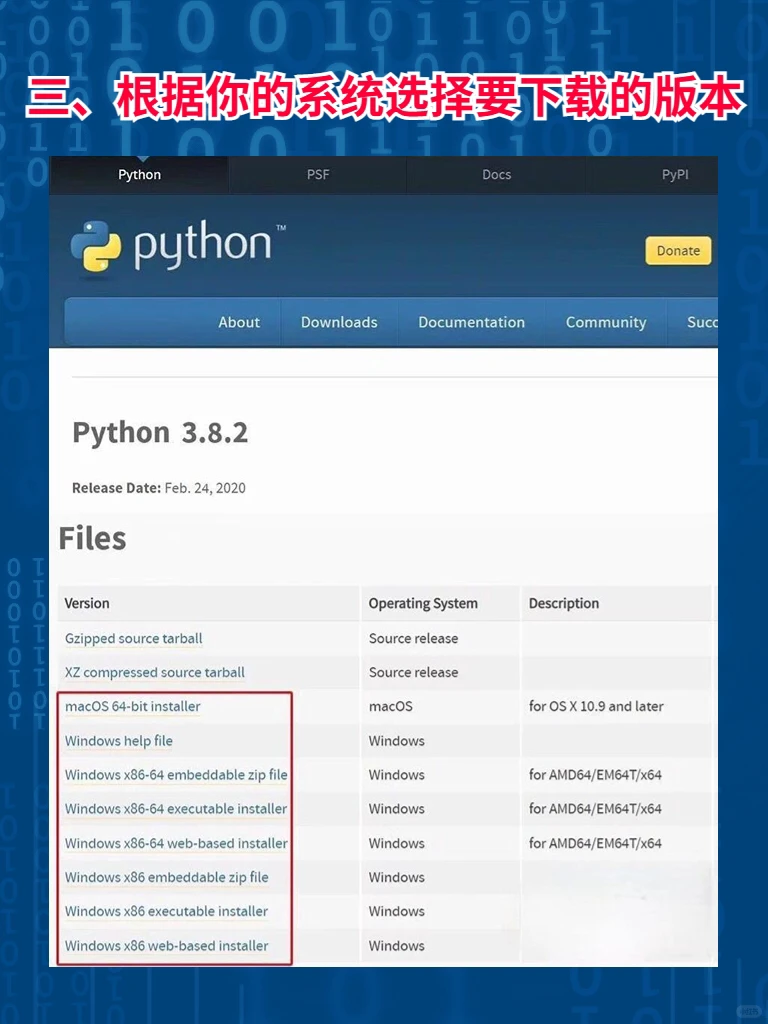Download Windows x86 embeddable zip file
Image resolution: width=768 pixels, height=1024 pixels.
click(x=167, y=878)
